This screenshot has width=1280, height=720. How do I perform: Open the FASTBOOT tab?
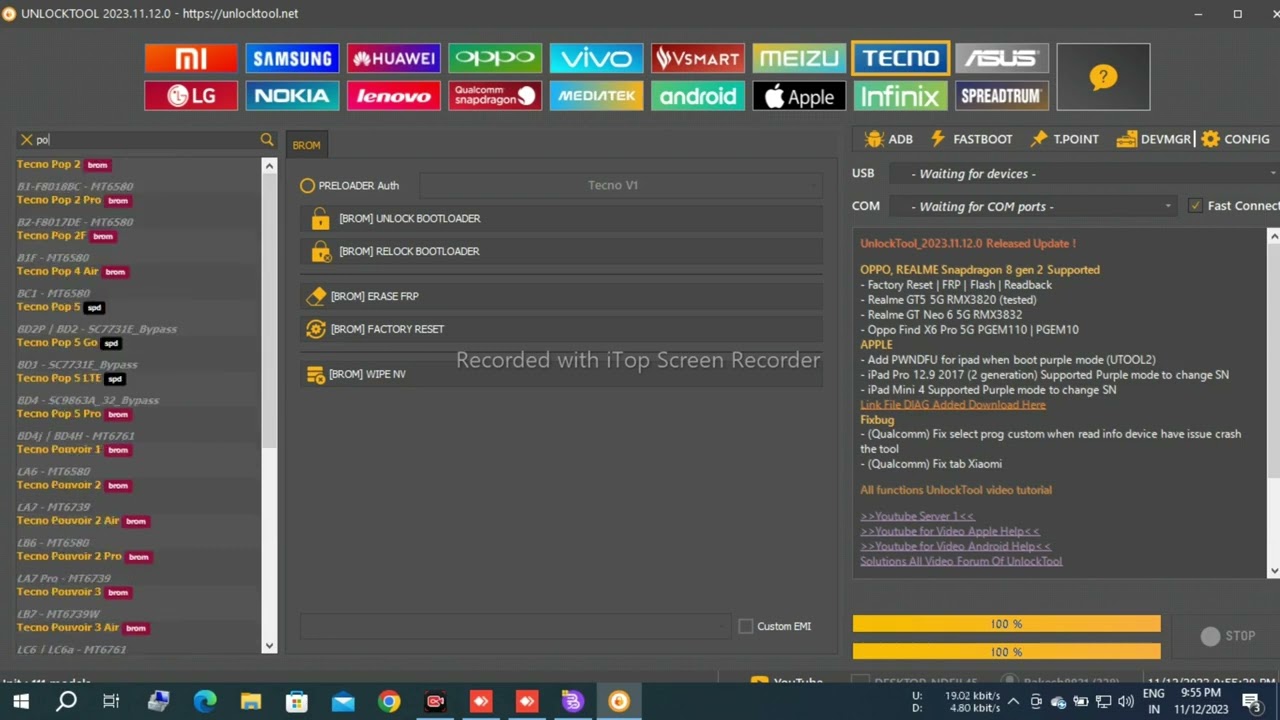[971, 139]
